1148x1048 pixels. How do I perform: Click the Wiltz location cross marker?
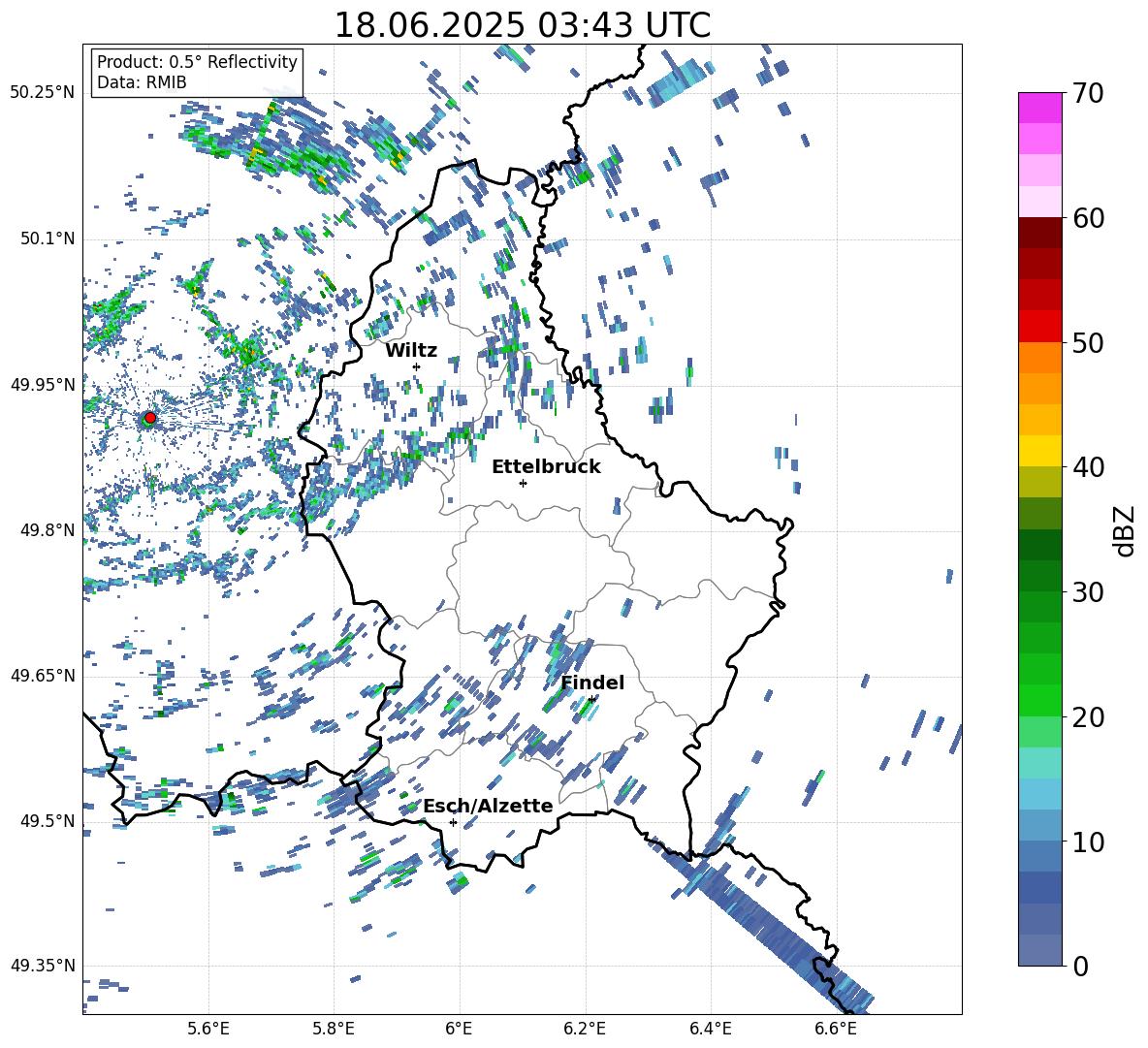click(417, 366)
